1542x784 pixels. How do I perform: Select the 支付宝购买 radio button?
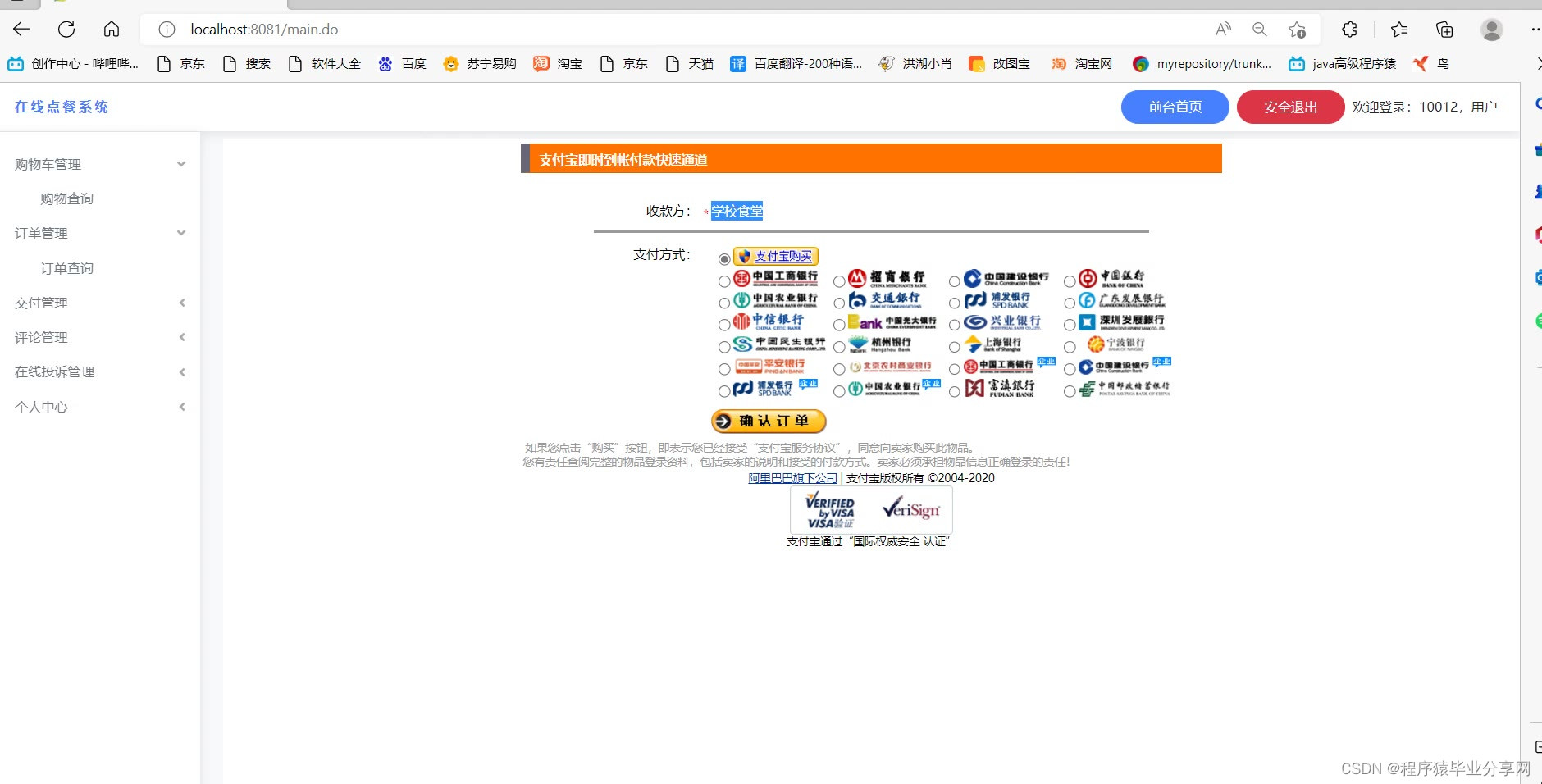(724, 259)
